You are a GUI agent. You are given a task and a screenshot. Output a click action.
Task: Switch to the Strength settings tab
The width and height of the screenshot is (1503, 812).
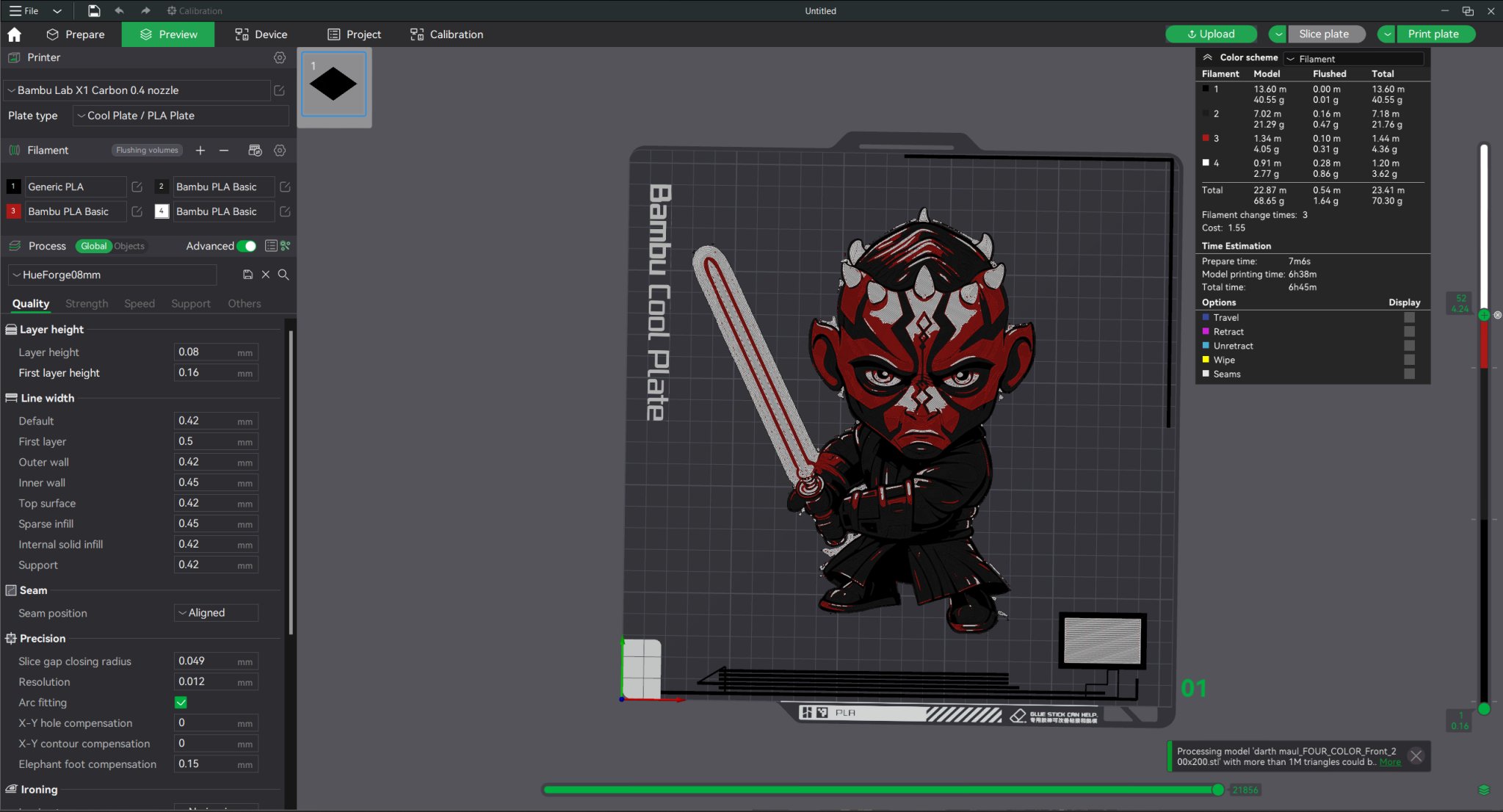pyautogui.click(x=87, y=303)
